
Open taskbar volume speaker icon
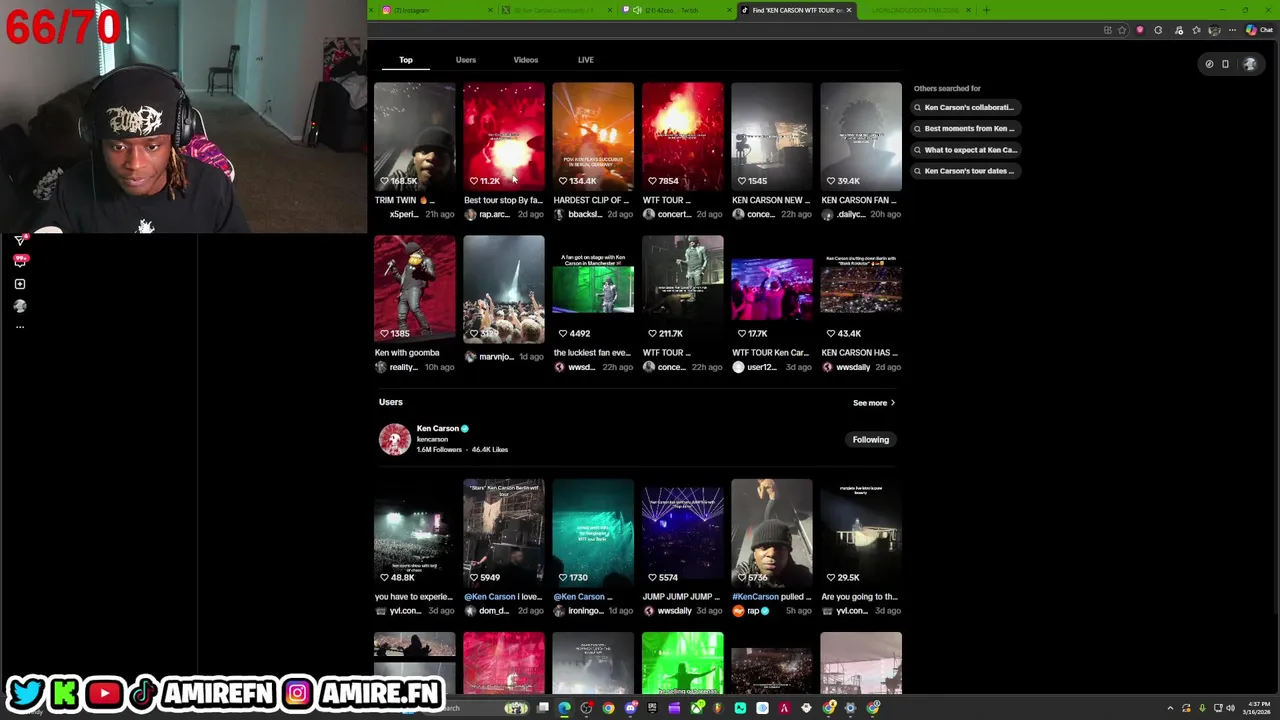[1230, 708]
